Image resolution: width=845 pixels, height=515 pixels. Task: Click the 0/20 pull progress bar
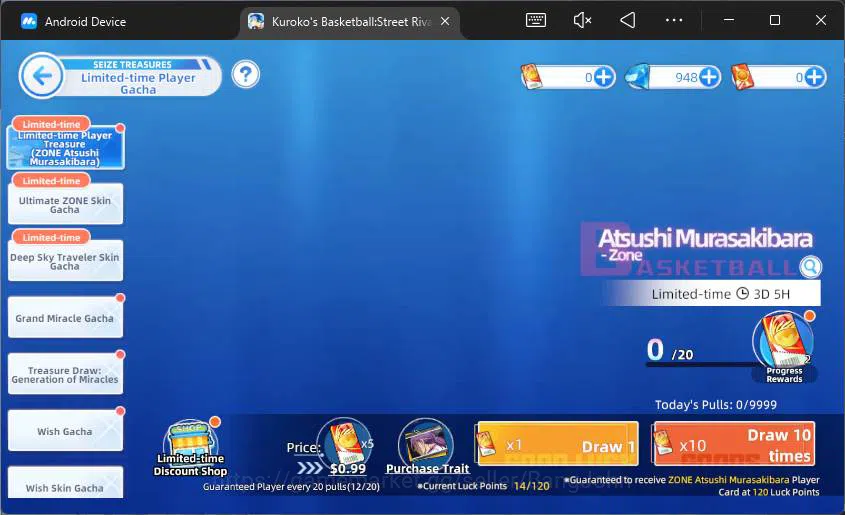701,365
